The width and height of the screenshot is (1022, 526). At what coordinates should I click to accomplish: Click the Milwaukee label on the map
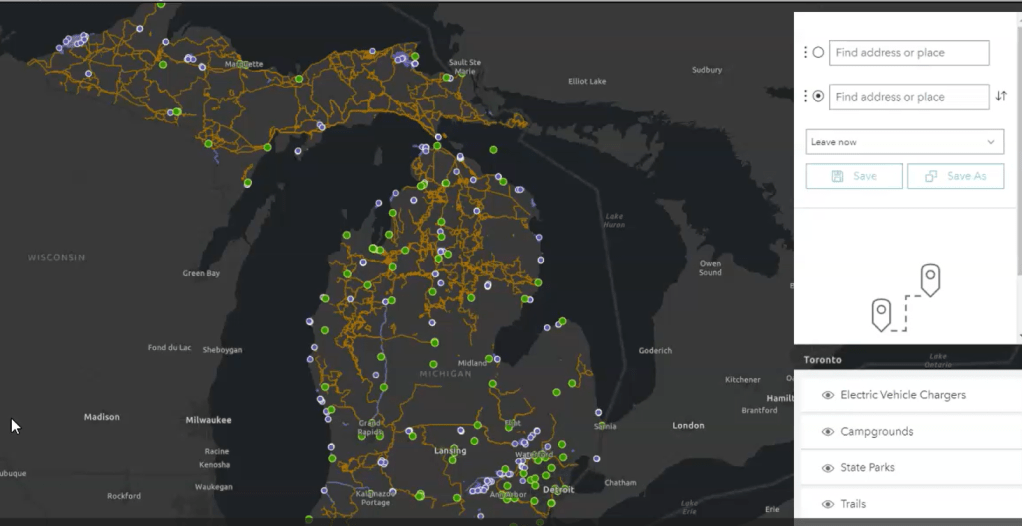click(x=208, y=420)
